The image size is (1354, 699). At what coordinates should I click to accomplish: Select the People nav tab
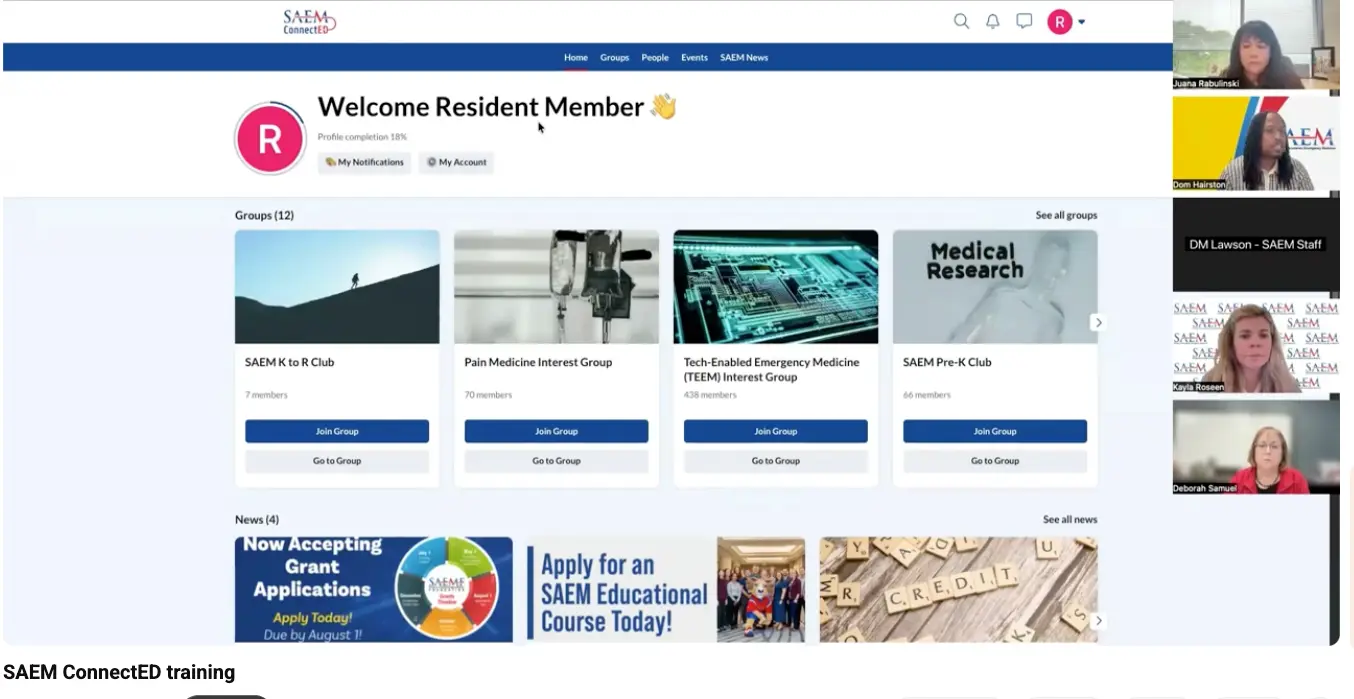pyautogui.click(x=655, y=58)
